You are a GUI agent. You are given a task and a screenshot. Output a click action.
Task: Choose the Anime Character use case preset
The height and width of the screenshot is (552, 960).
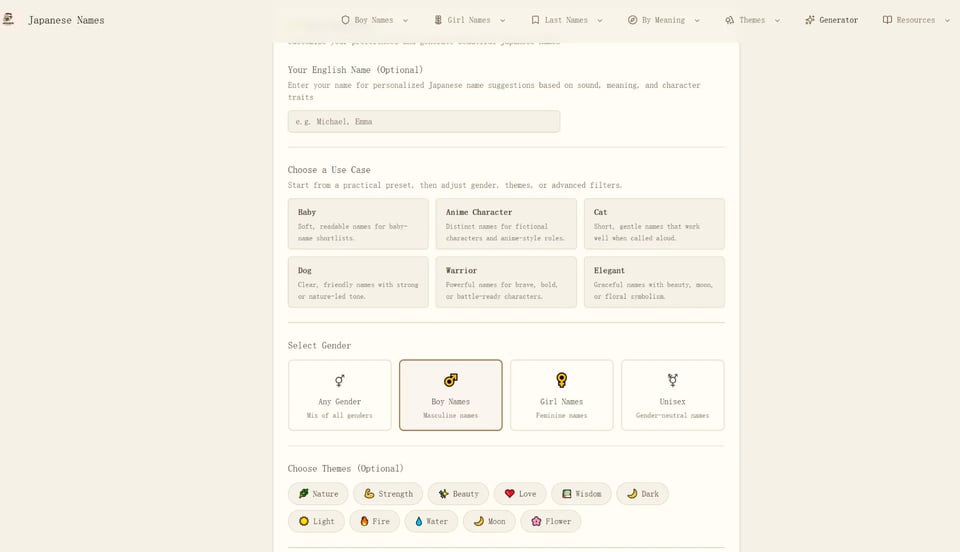(506, 223)
